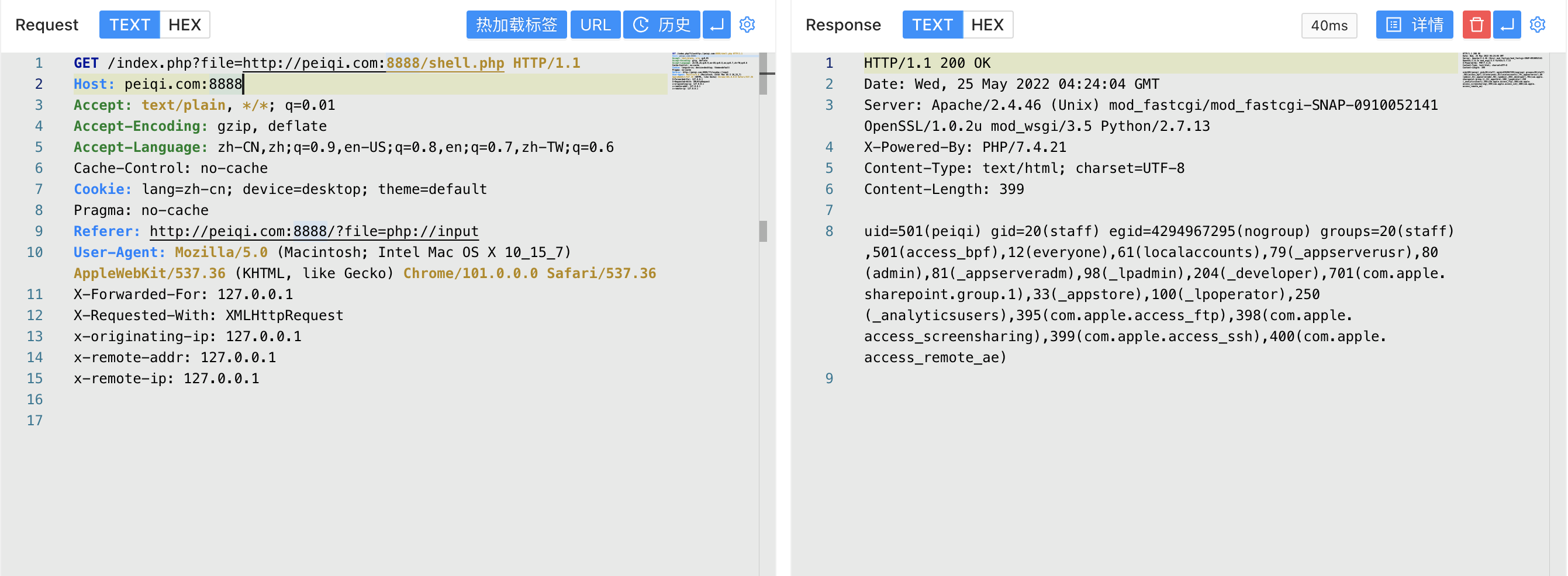Click the 'HTTP/1.1 200 OK' response status line
This screenshot has width=1568, height=576.
(927, 63)
